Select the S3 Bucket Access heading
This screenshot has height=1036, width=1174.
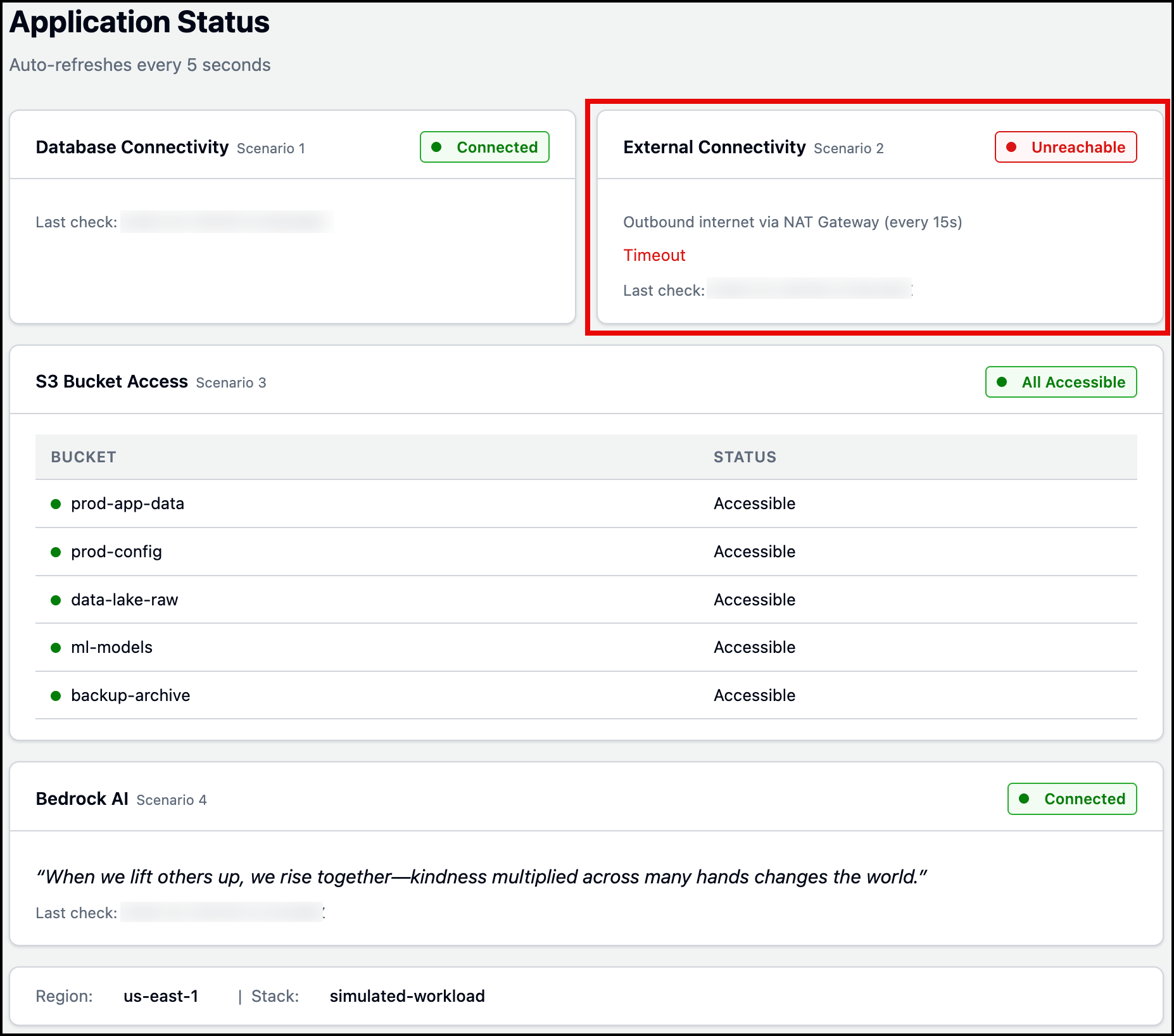pyautogui.click(x=111, y=381)
